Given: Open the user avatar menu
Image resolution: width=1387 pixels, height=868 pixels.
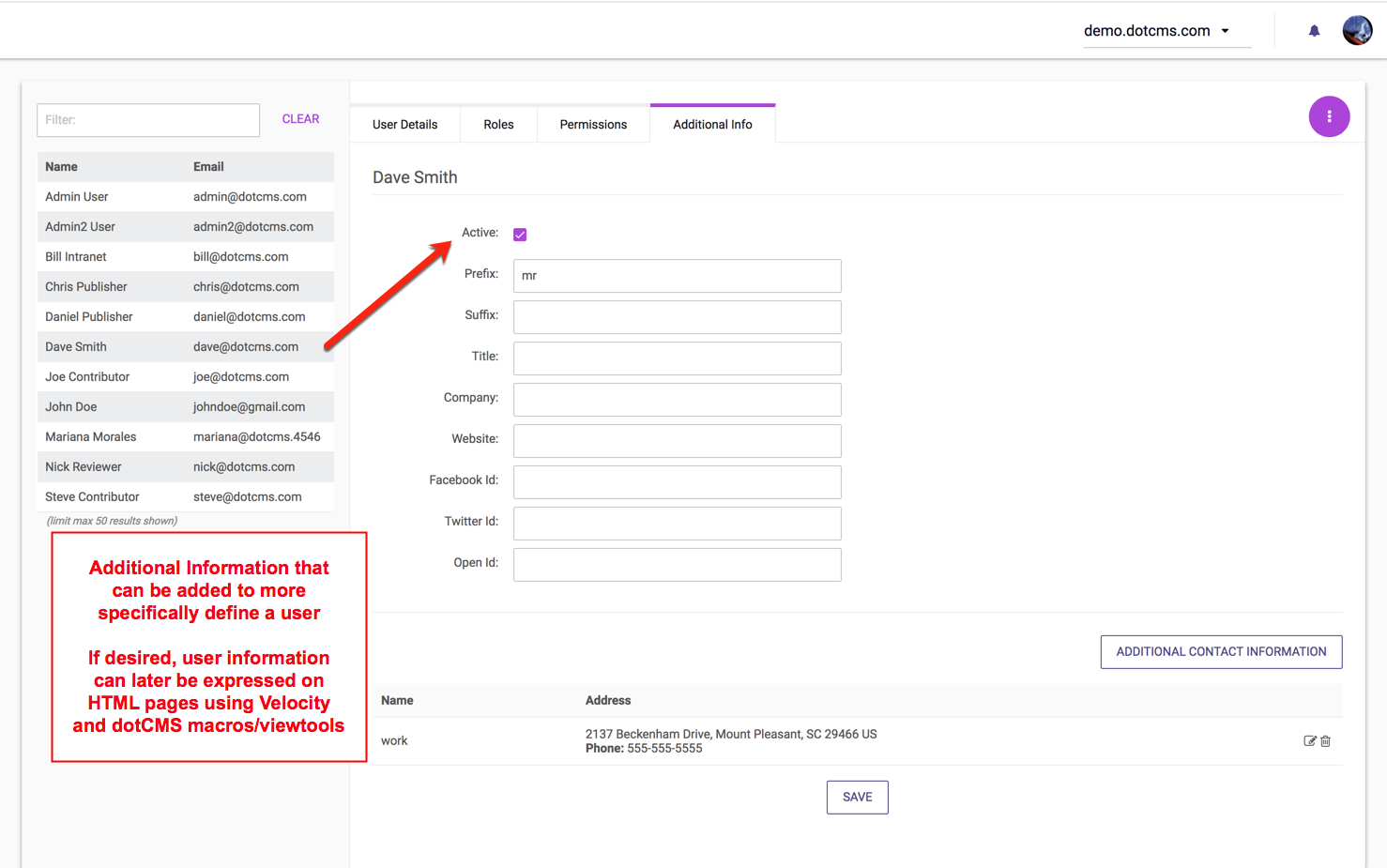Looking at the screenshot, I should (x=1357, y=31).
